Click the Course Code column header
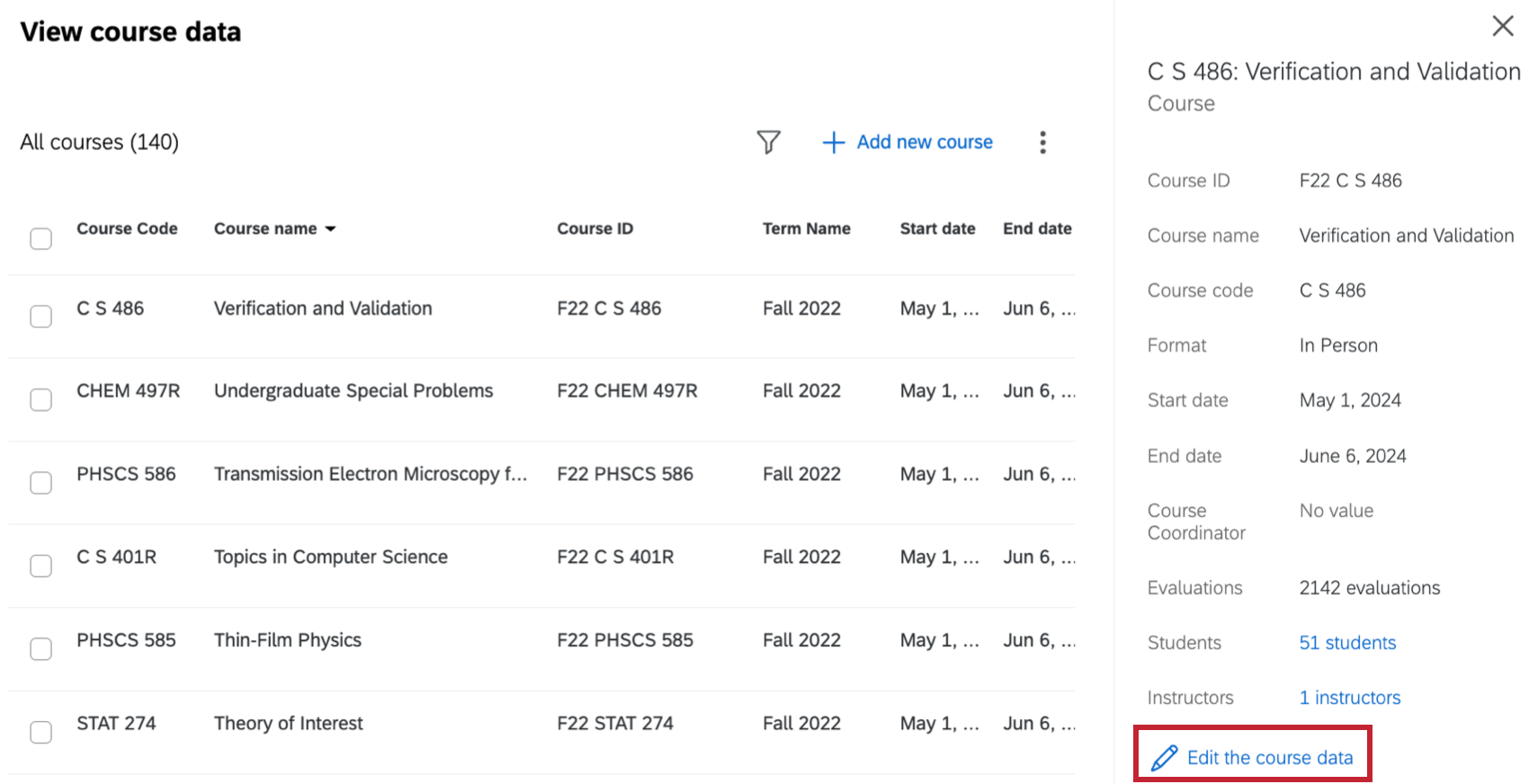This screenshot has width=1529, height=784. coord(127,228)
